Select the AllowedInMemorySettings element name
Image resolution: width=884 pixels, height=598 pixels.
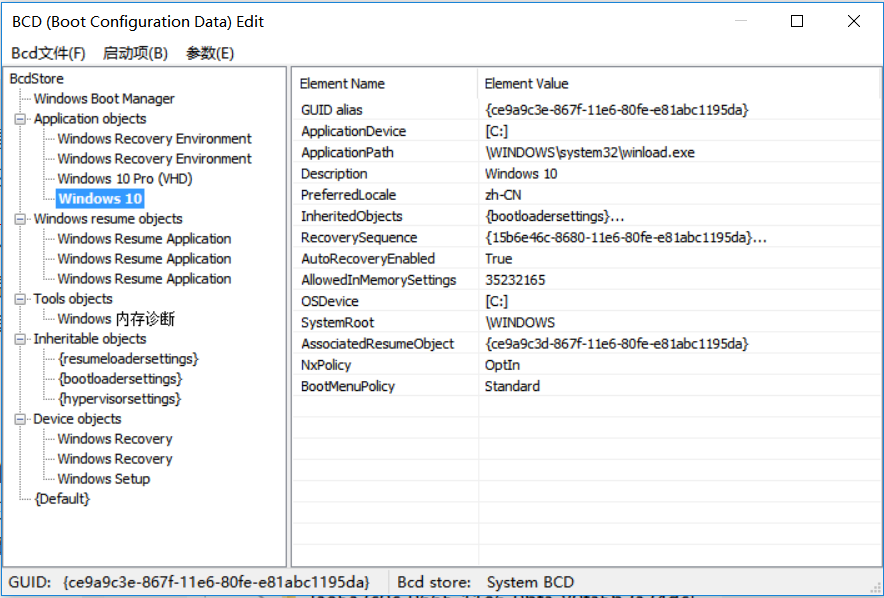click(378, 280)
